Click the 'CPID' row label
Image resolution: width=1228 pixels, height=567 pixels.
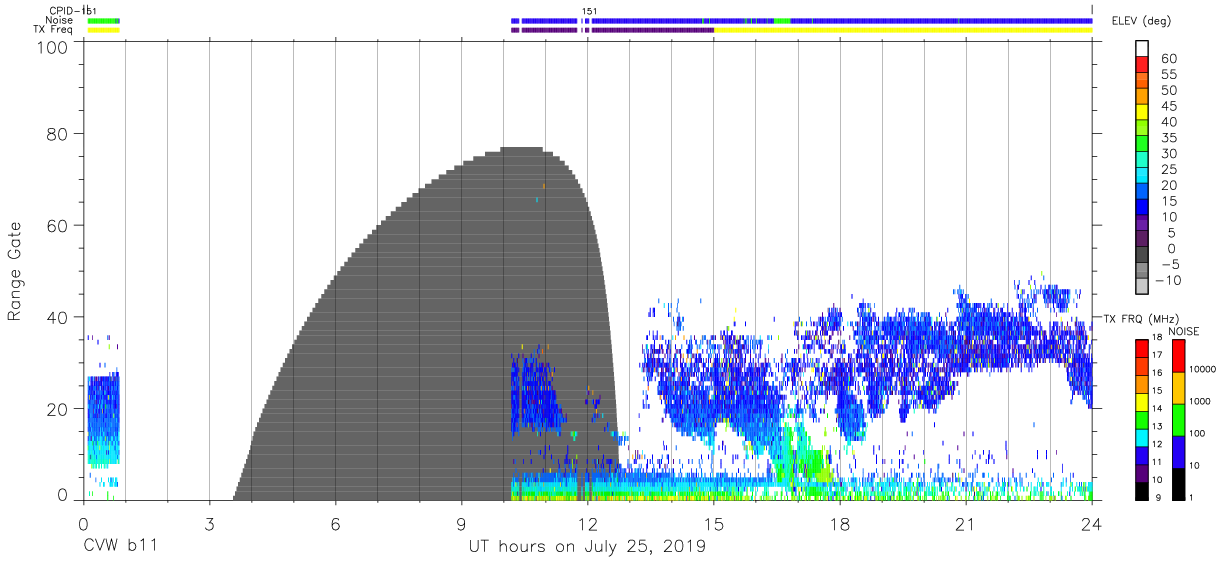coord(63,11)
